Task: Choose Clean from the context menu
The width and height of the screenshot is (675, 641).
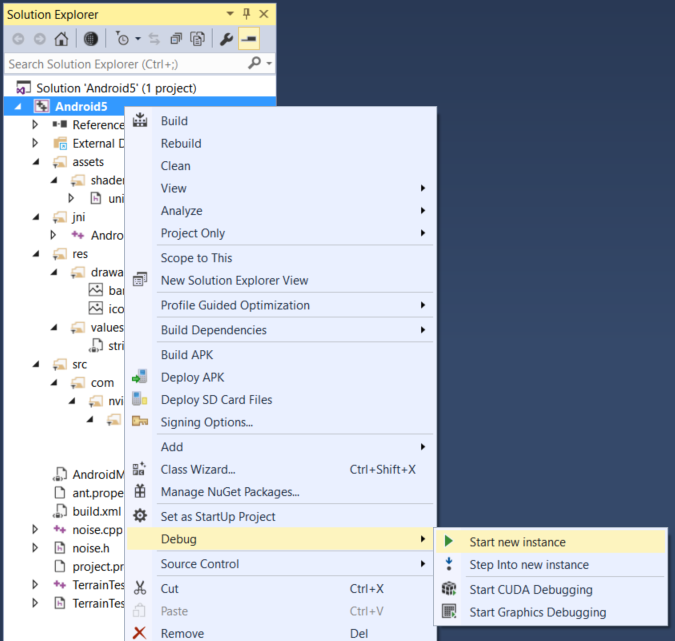Action: 281,166
